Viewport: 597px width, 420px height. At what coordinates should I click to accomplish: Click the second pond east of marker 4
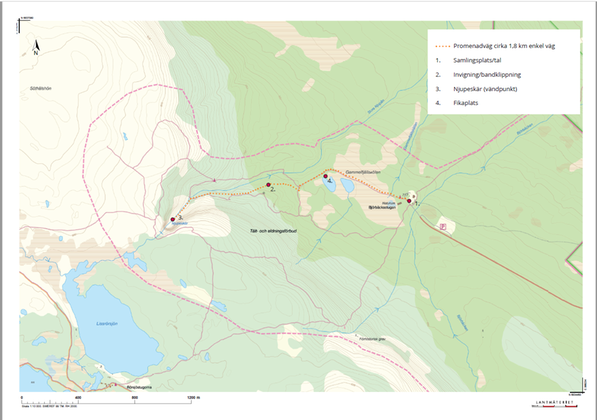tap(347, 185)
